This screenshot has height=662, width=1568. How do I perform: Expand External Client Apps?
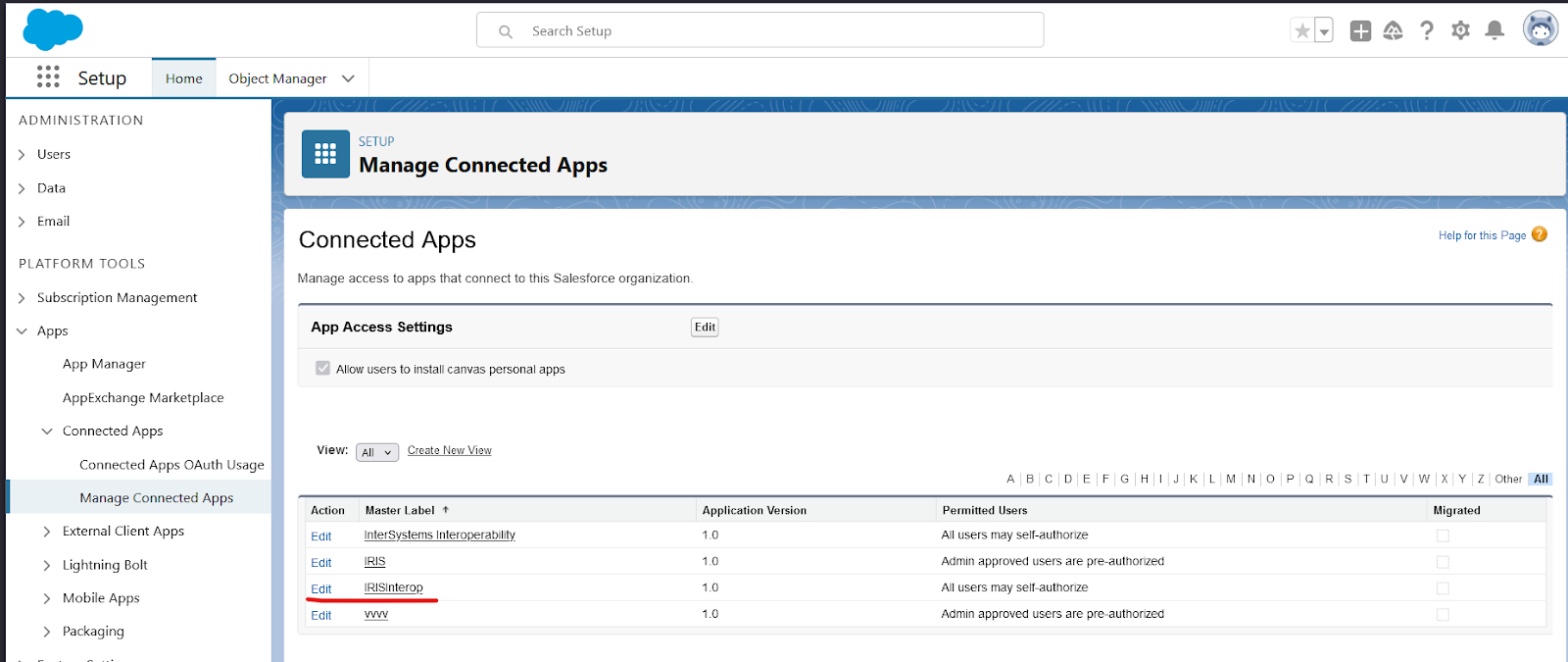click(x=47, y=532)
